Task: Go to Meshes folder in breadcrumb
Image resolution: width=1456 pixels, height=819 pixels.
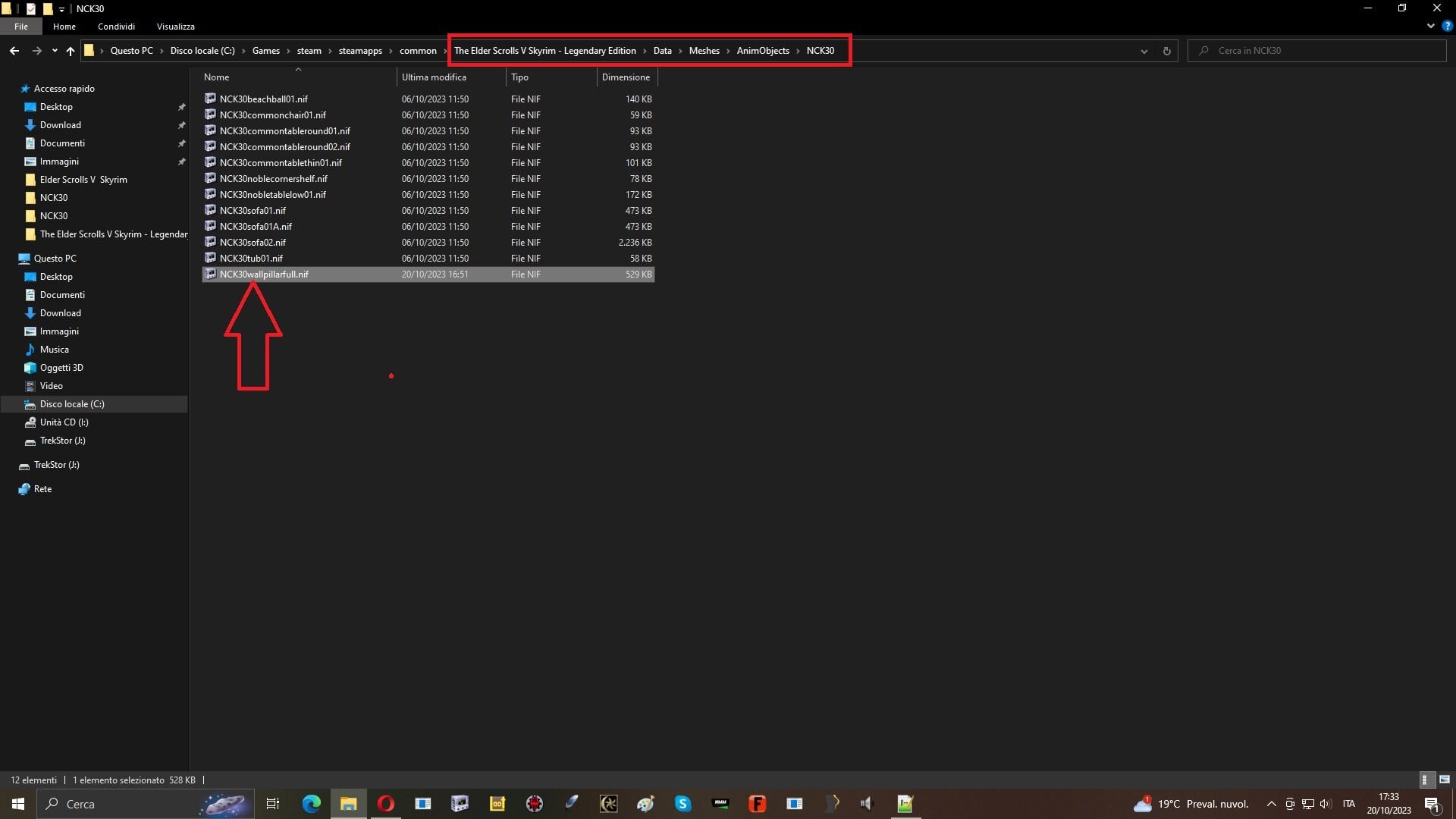Action: point(704,51)
